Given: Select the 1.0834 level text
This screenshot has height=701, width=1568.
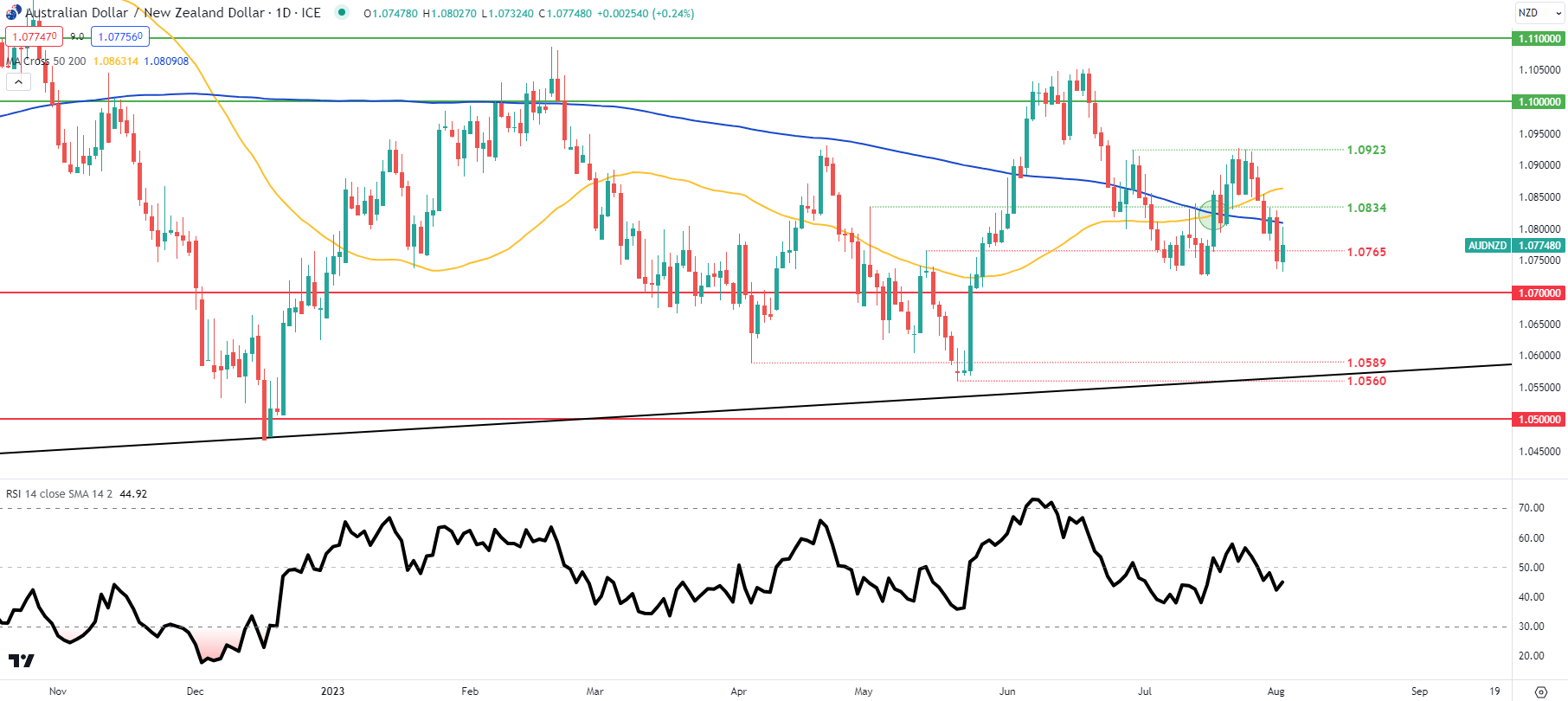Looking at the screenshot, I should (1366, 208).
